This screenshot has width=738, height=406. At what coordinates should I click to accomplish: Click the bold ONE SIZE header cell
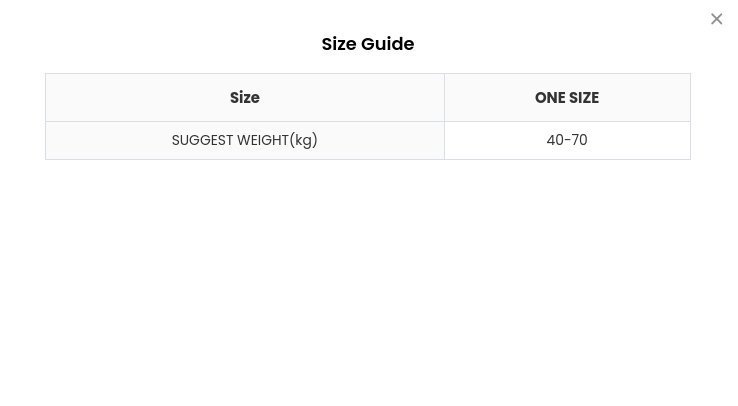click(567, 98)
